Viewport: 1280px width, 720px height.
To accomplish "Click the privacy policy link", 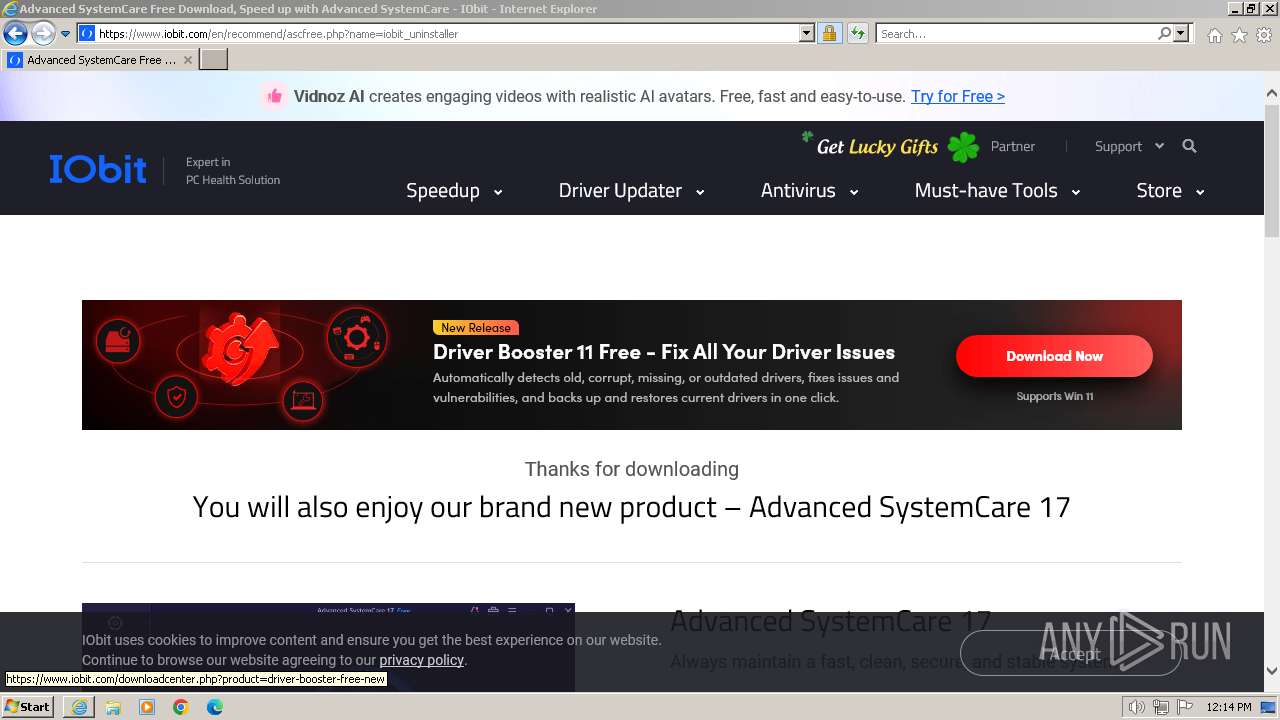I will pos(421,660).
